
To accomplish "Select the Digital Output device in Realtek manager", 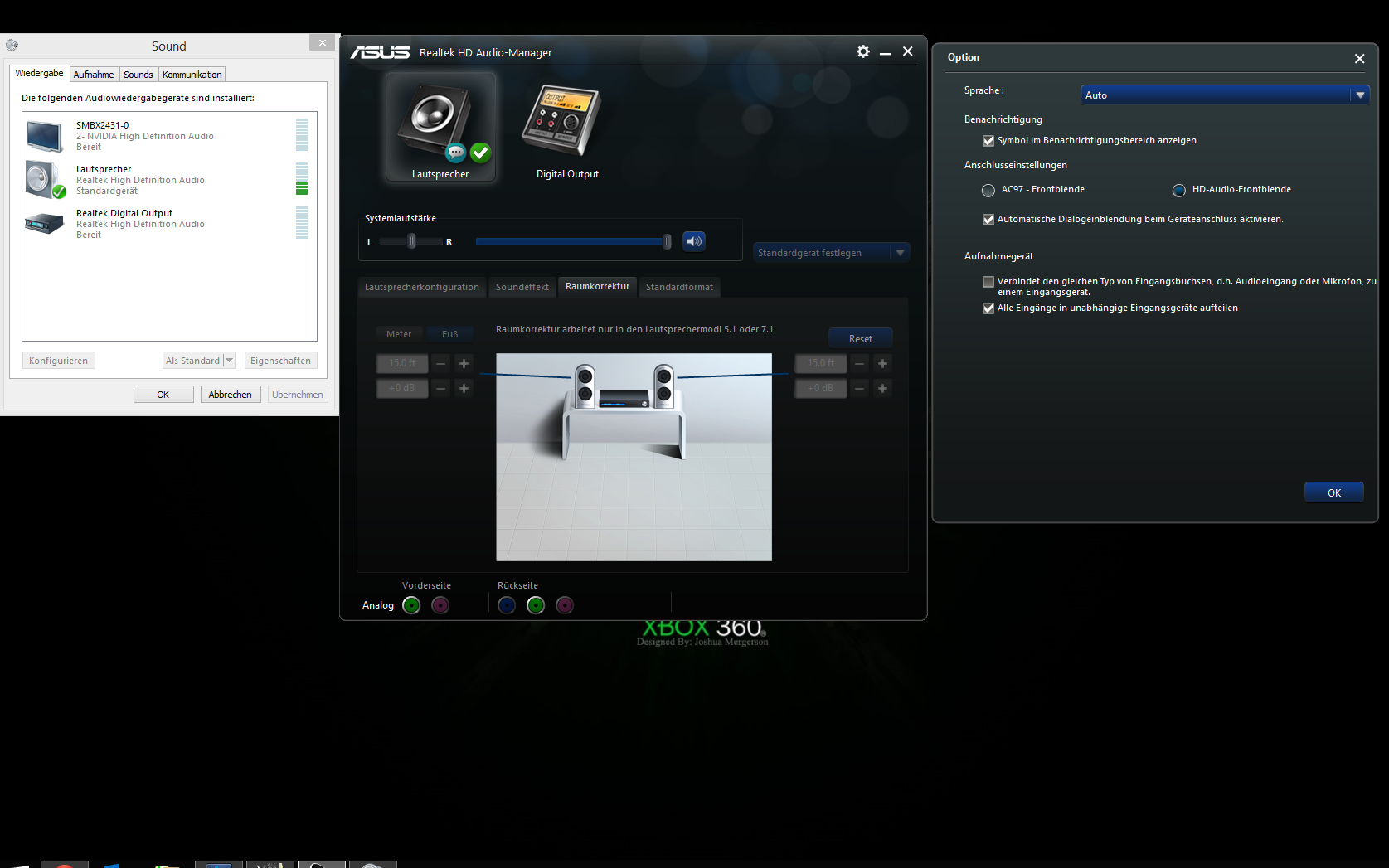I will (567, 131).
